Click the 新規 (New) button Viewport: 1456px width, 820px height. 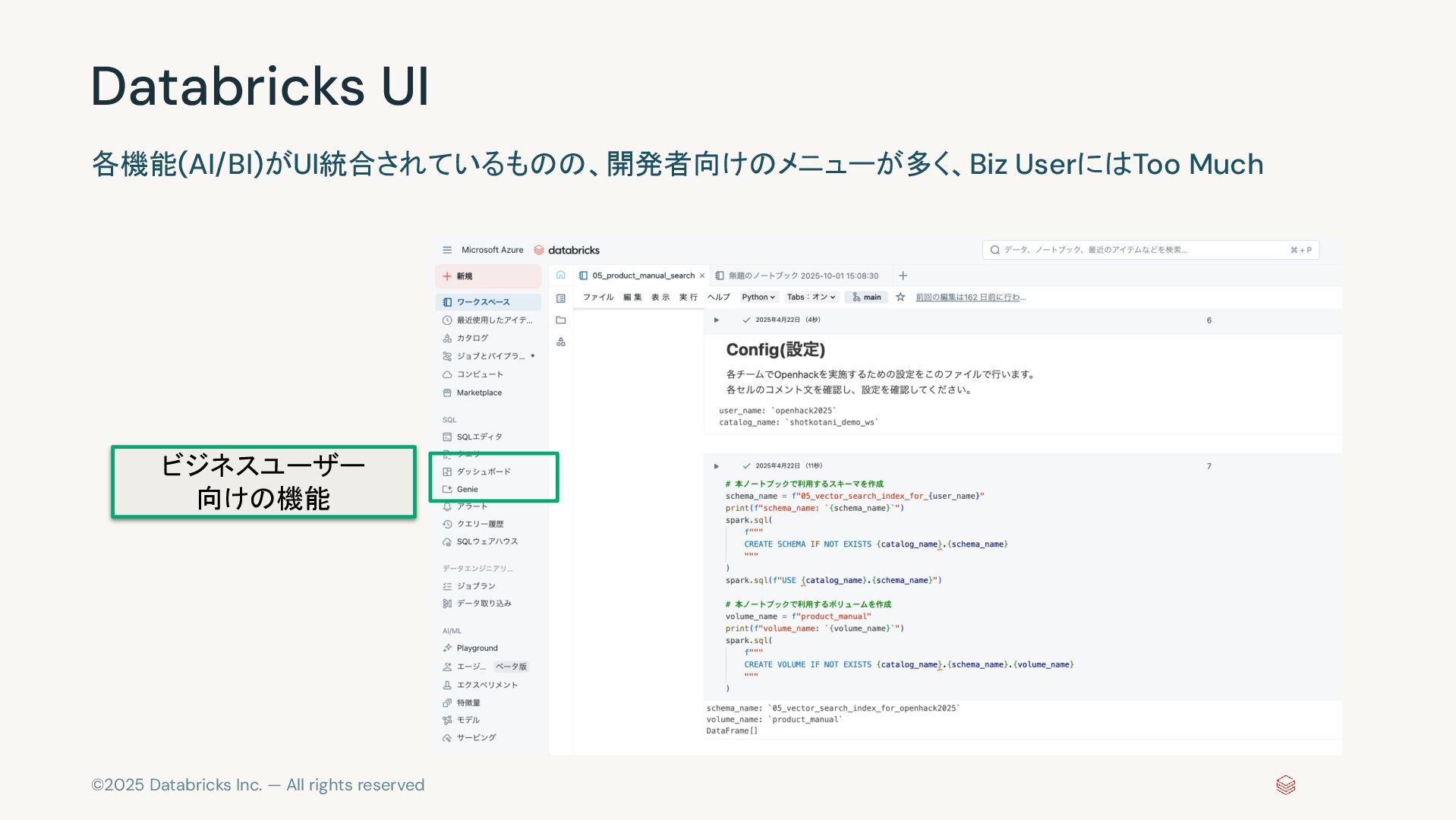point(488,276)
